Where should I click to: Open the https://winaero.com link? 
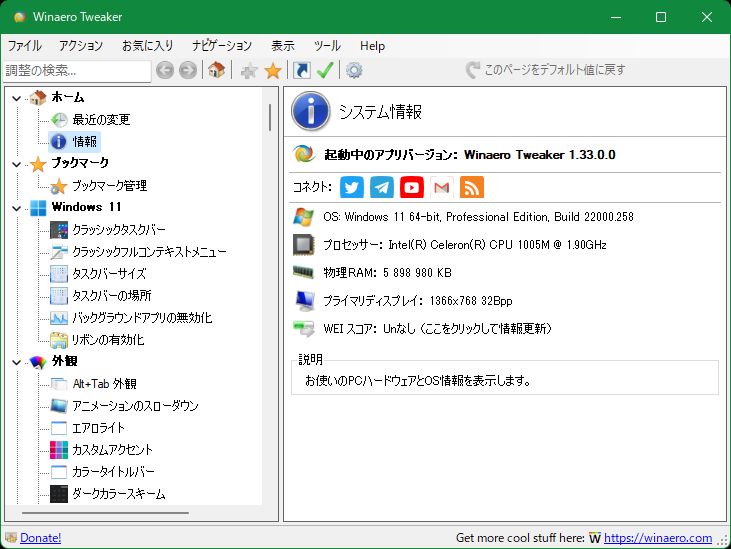point(658,538)
